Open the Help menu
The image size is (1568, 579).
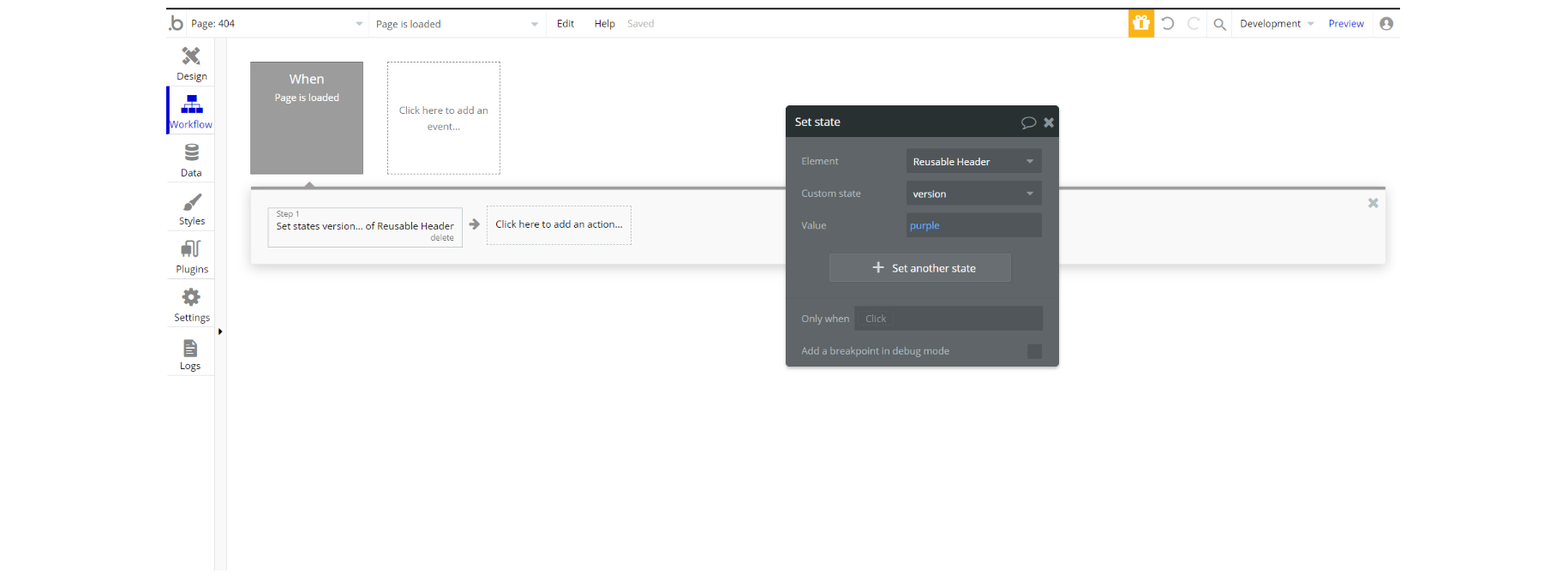(605, 23)
